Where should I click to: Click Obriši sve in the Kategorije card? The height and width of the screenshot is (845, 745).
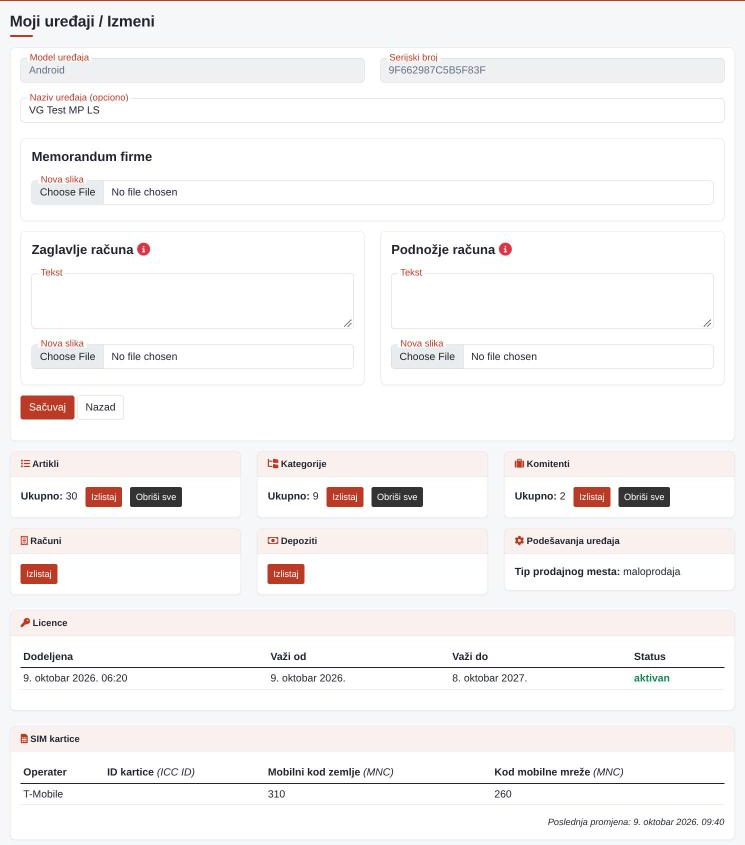point(397,497)
